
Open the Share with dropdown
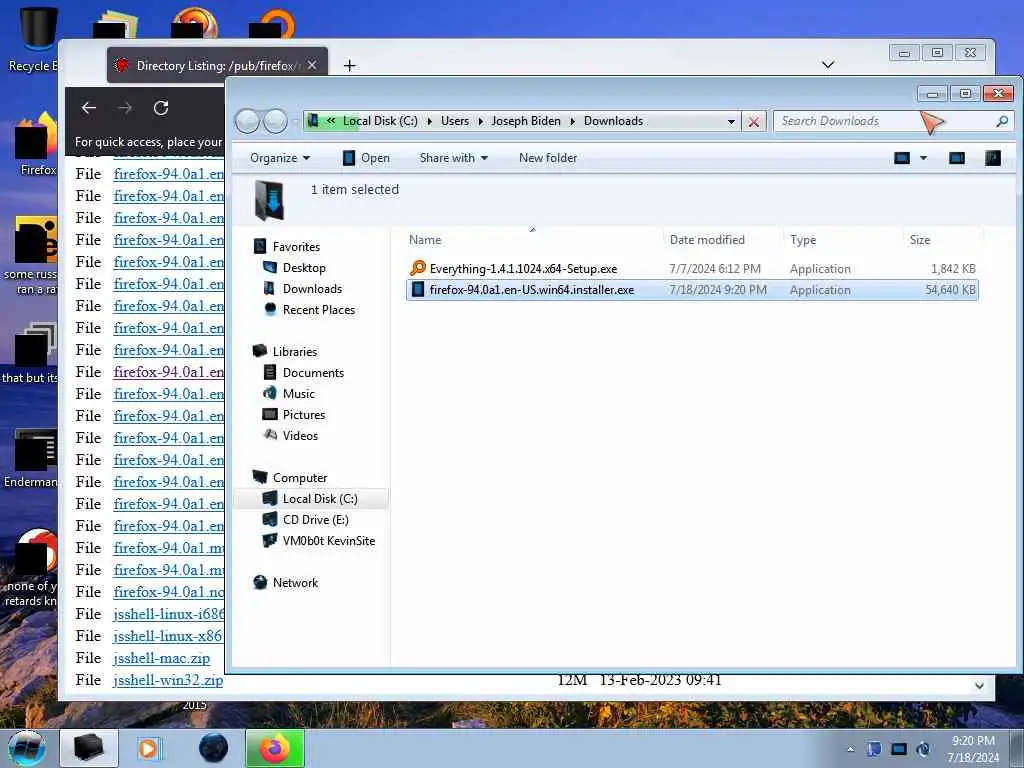(x=453, y=158)
